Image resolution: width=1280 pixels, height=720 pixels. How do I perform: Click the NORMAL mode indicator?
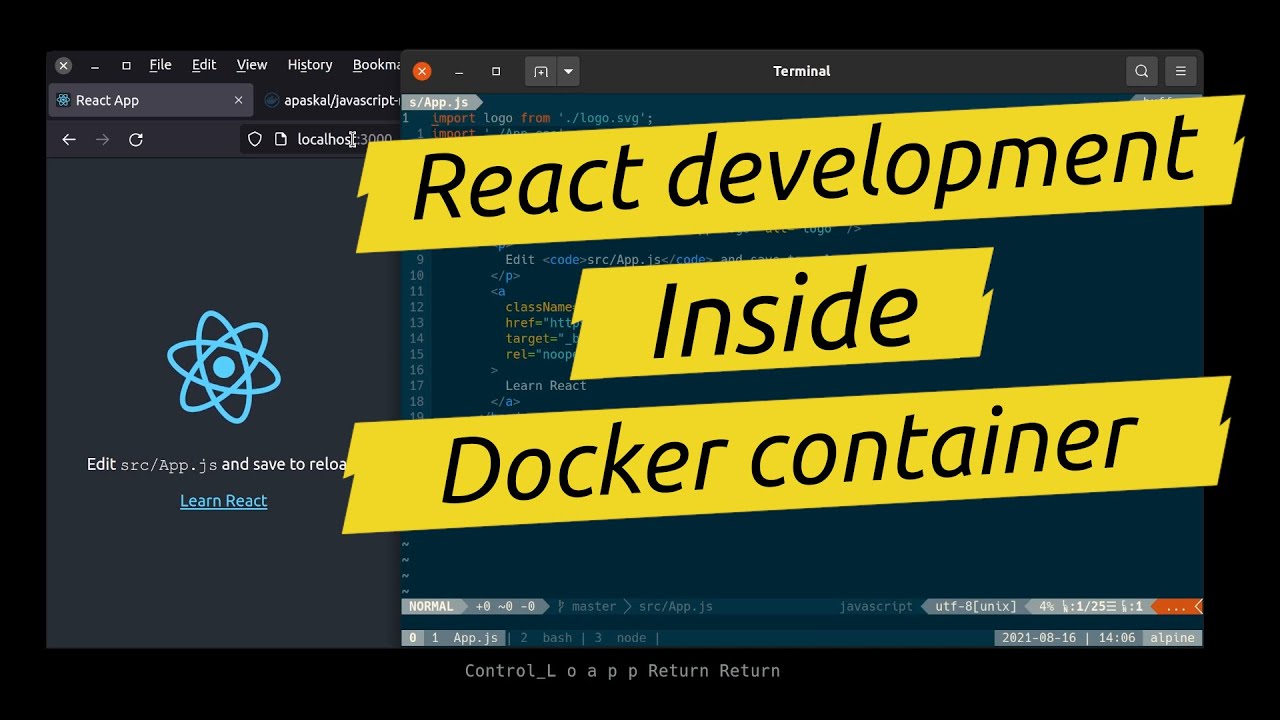pos(431,606)
